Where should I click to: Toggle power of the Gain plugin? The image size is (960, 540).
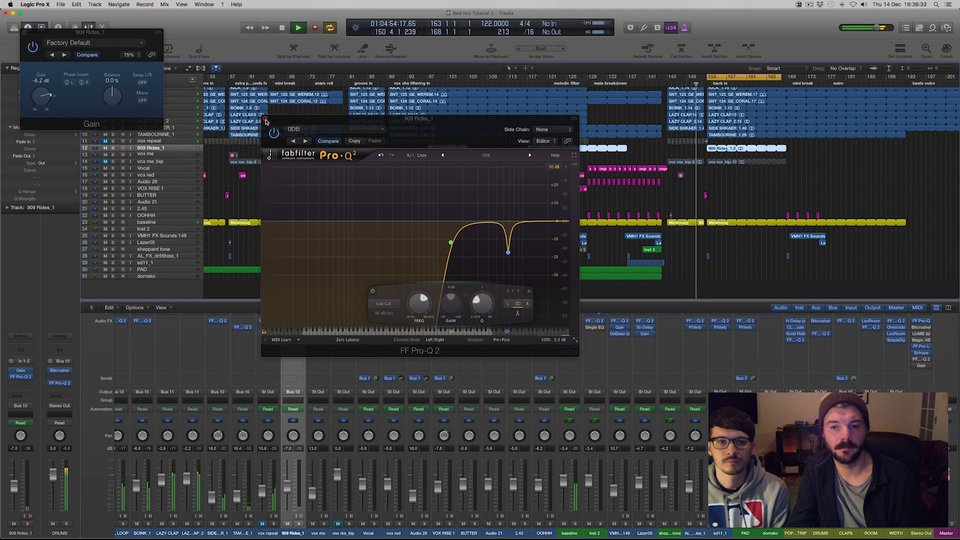click(x=32, y=46)
